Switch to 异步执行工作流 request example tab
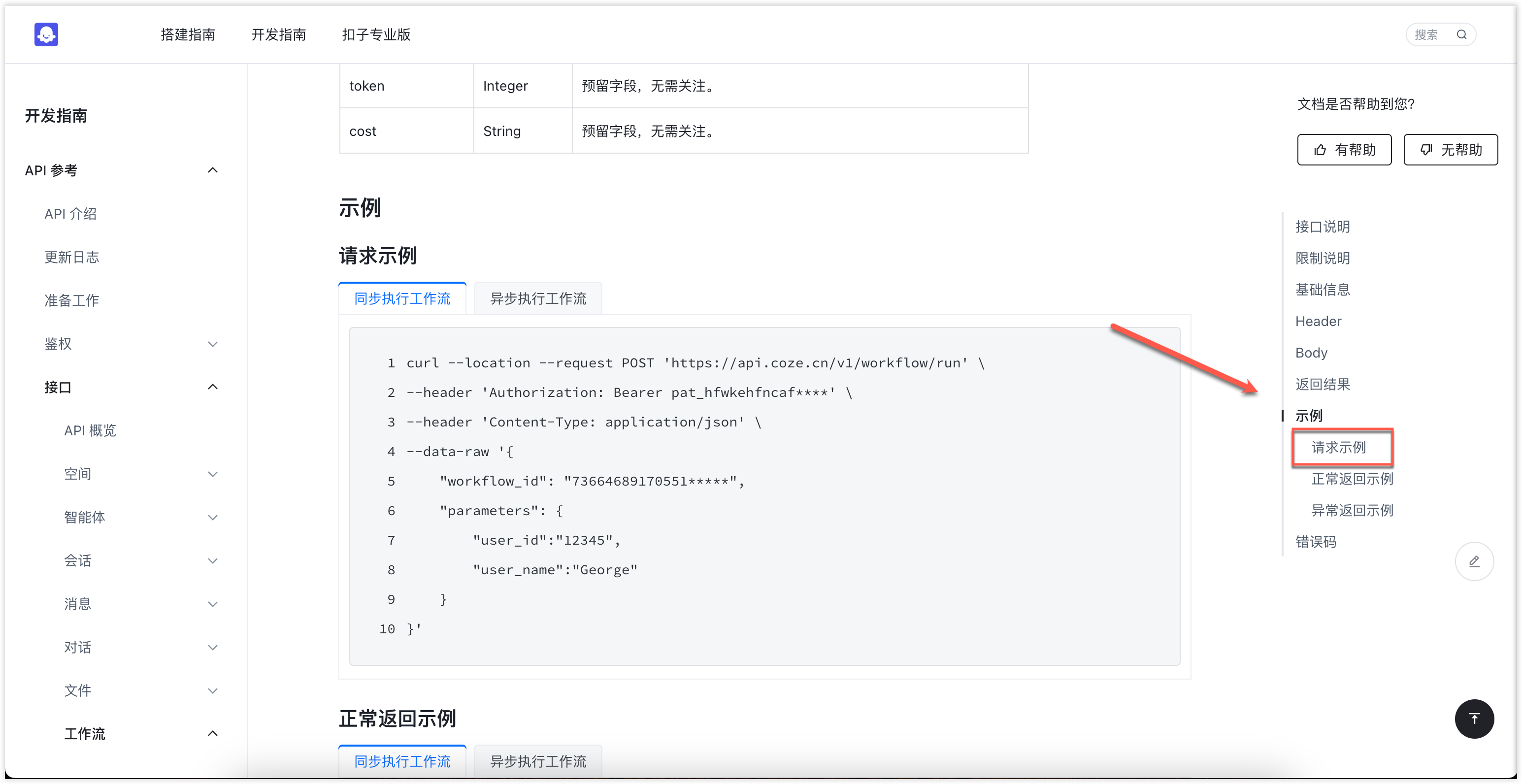This screenshot has width=1522, height=784. [538, 299]
